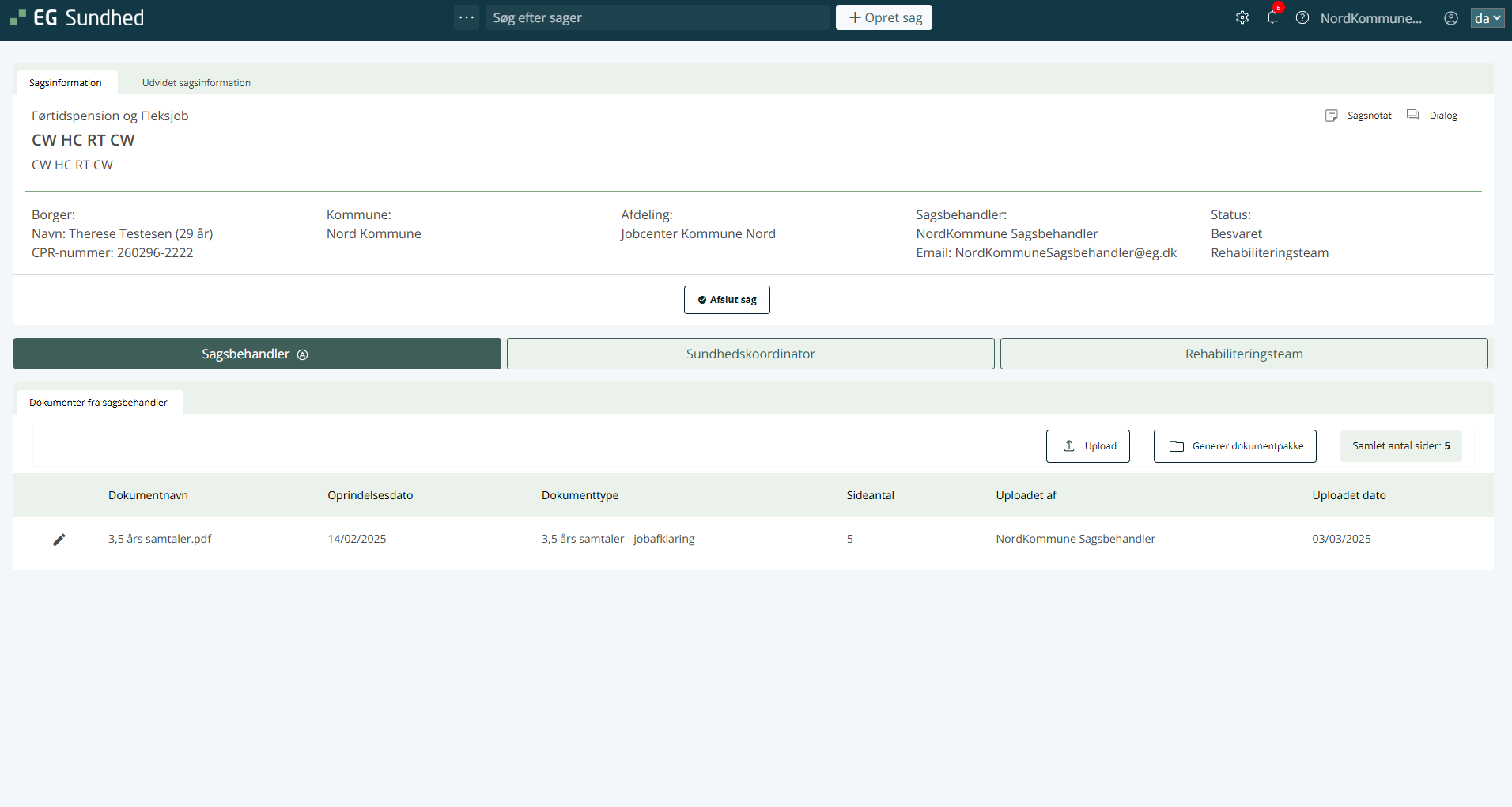Switch to the Sundhedskoordinator section
This screenshot has width=1512, height=807.
(x=750, y=354)
